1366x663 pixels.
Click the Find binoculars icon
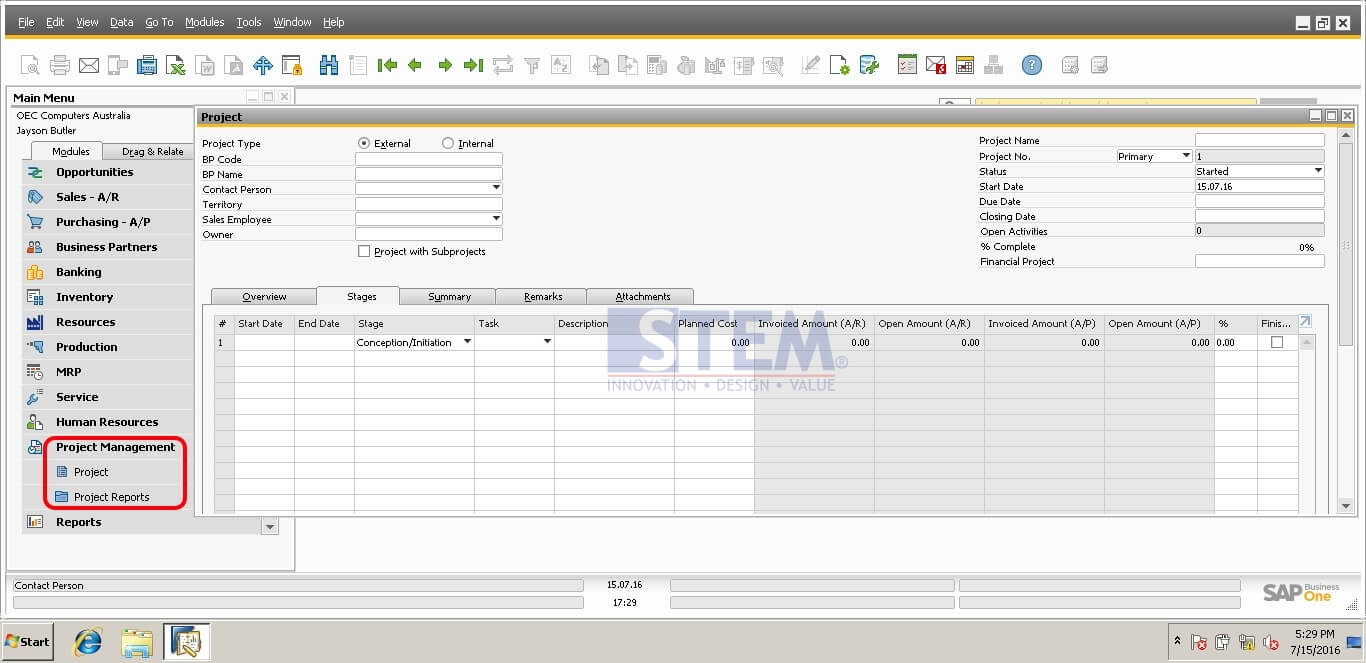329,66
